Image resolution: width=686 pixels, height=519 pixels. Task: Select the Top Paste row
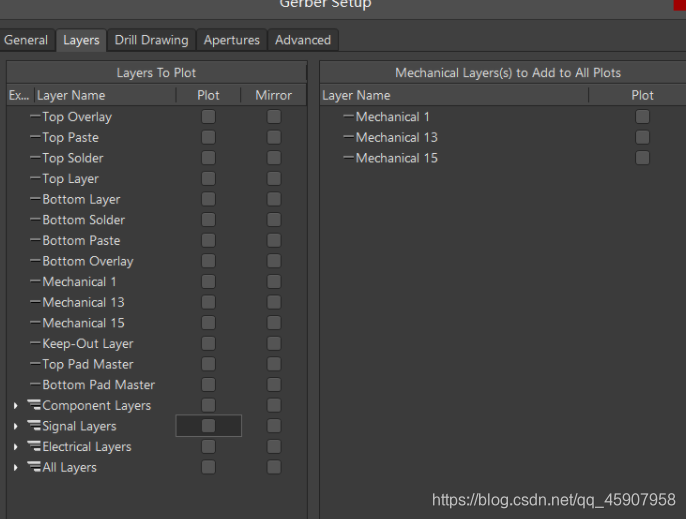point(157,137)
